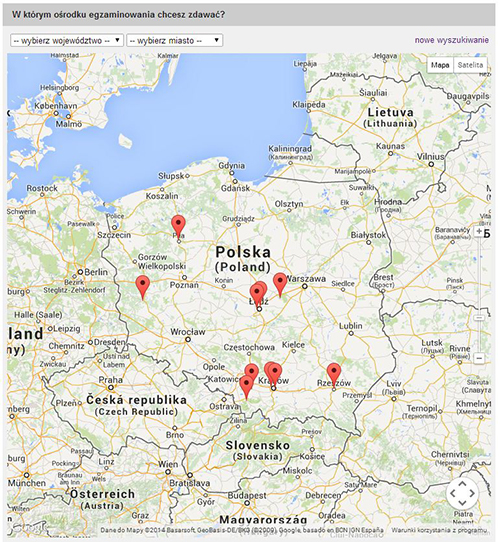Click the 'København' city label

coord(56,106)
